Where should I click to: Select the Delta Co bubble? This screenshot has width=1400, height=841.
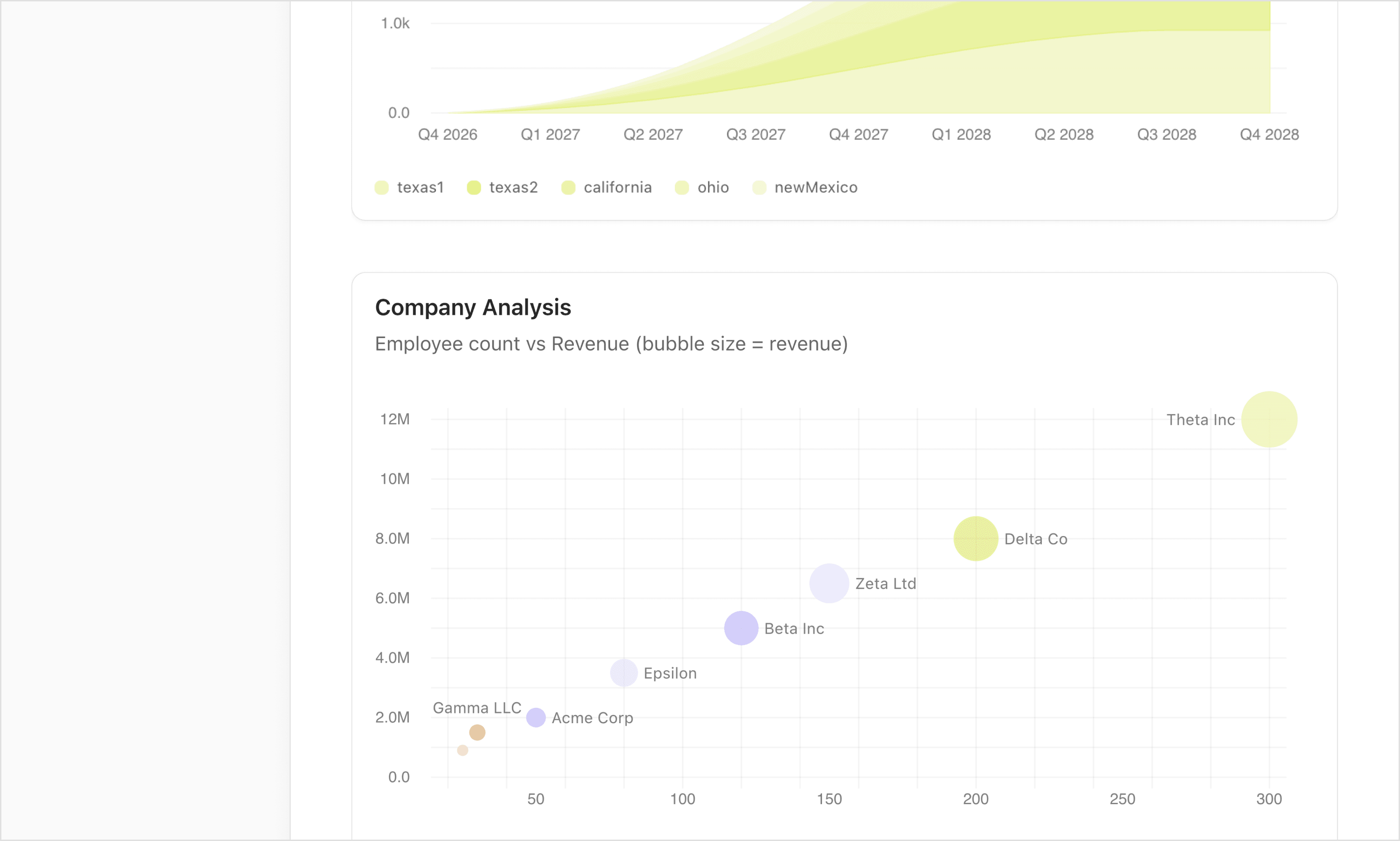pos(975,538)
